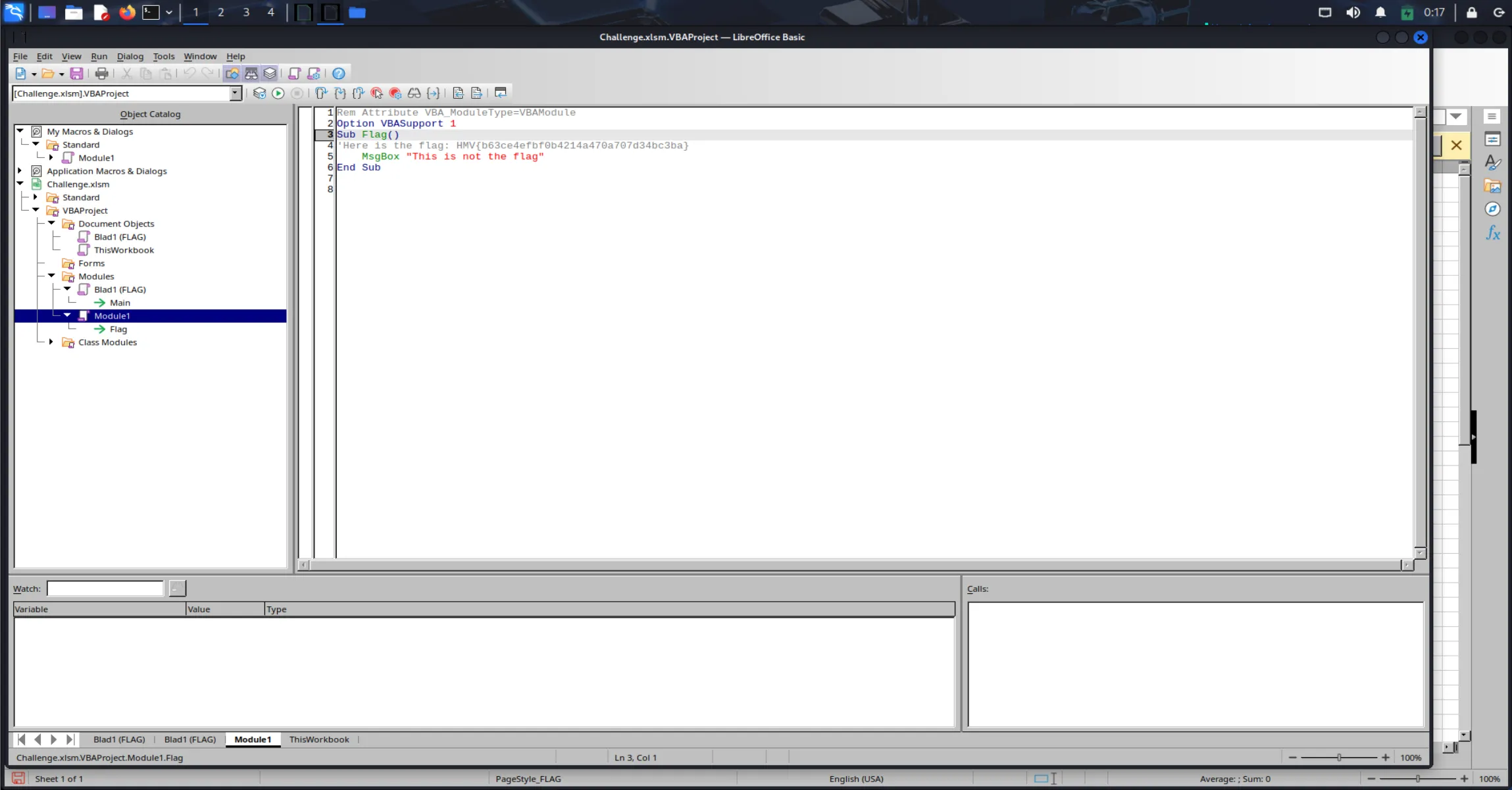Click the Save icon in toolbar
This screenshot has width=1512, height=790.
point(76,74)
